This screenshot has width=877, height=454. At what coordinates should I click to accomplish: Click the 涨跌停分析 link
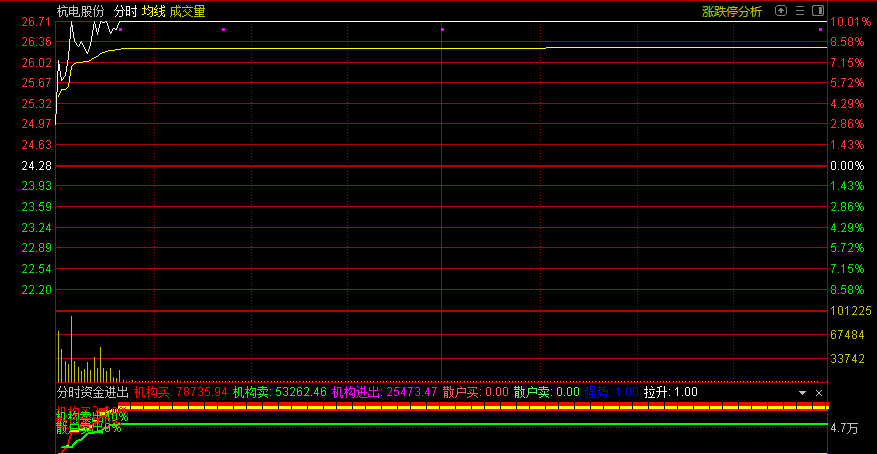point(731,12)
